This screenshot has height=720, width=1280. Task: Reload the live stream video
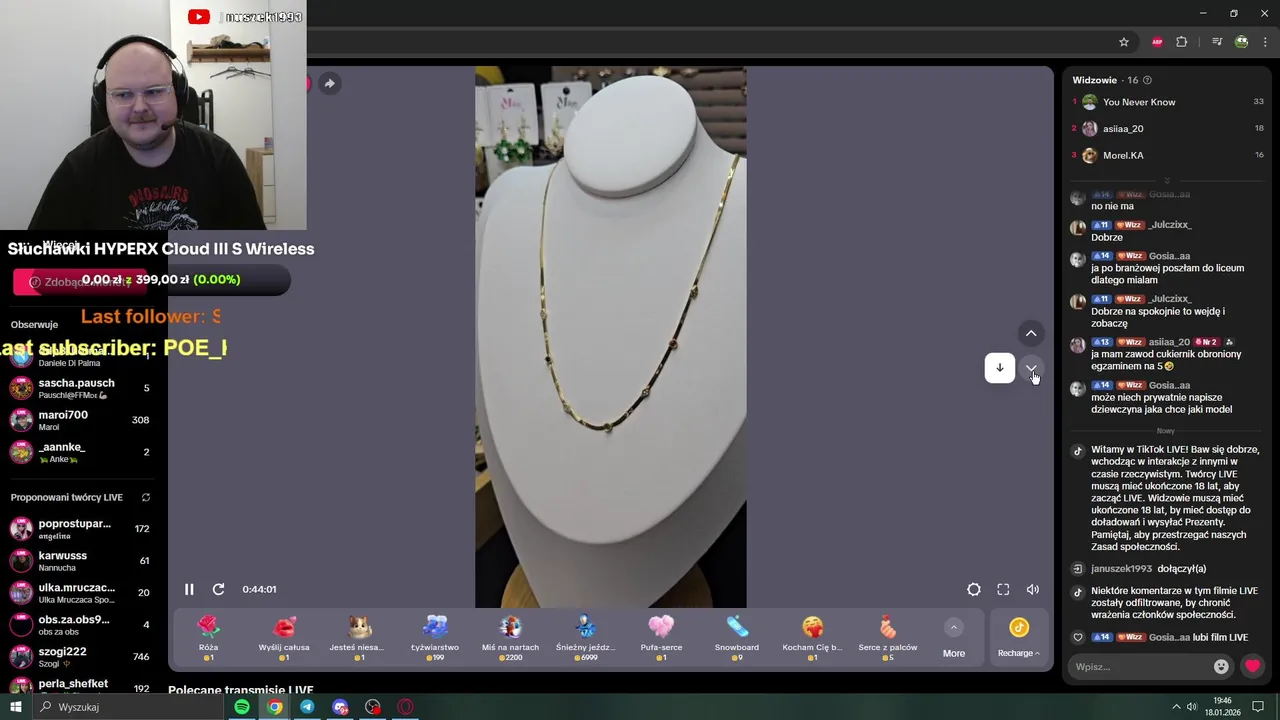click(218, 589)
